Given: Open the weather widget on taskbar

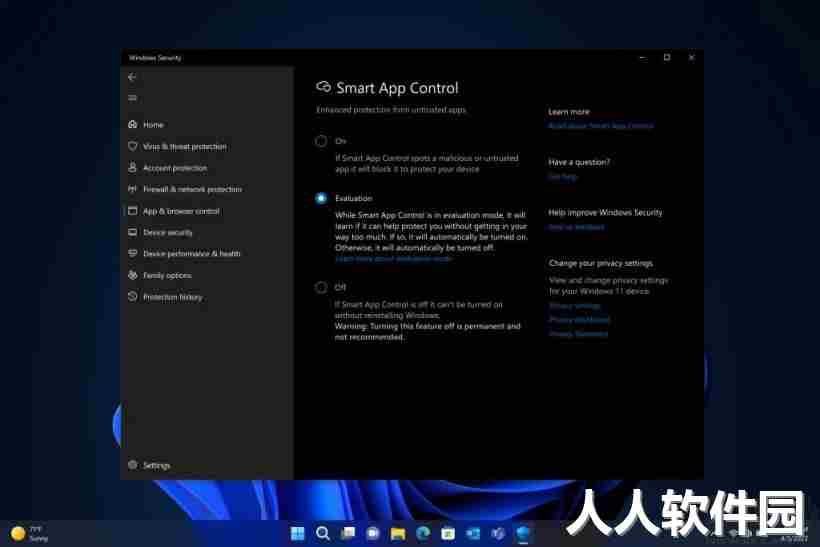Looking at the screenshot, I should 29,533.
